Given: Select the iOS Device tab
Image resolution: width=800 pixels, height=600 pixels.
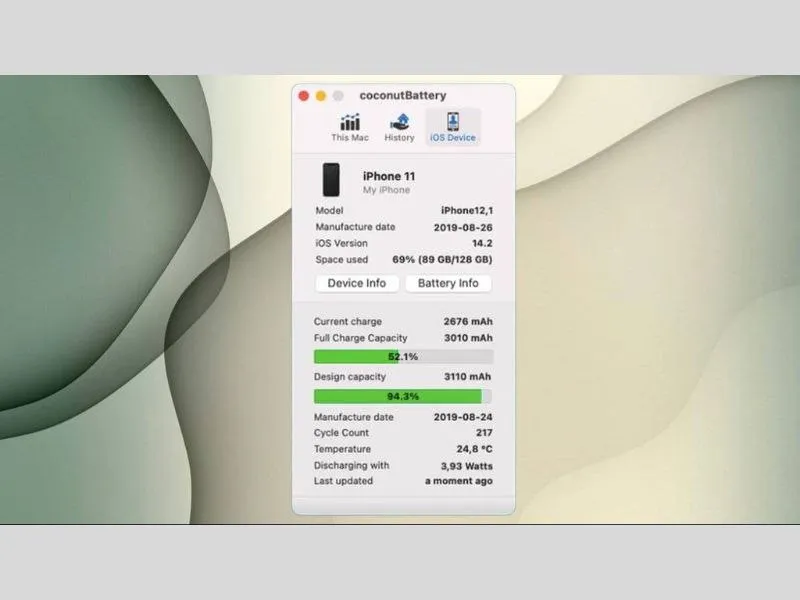Looking at the screenshot, I should [x=453, y=127].
